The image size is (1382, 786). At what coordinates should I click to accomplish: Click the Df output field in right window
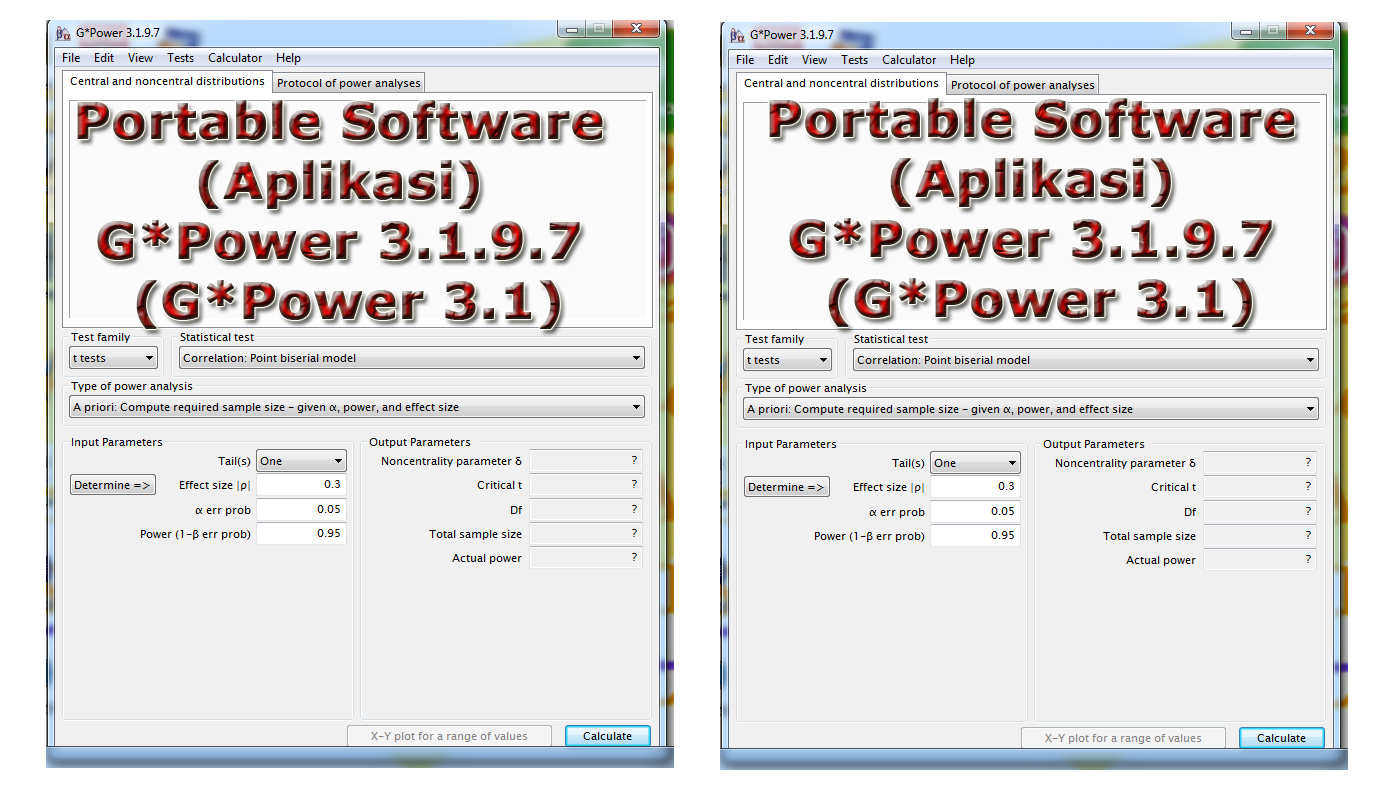[1260, 511]
